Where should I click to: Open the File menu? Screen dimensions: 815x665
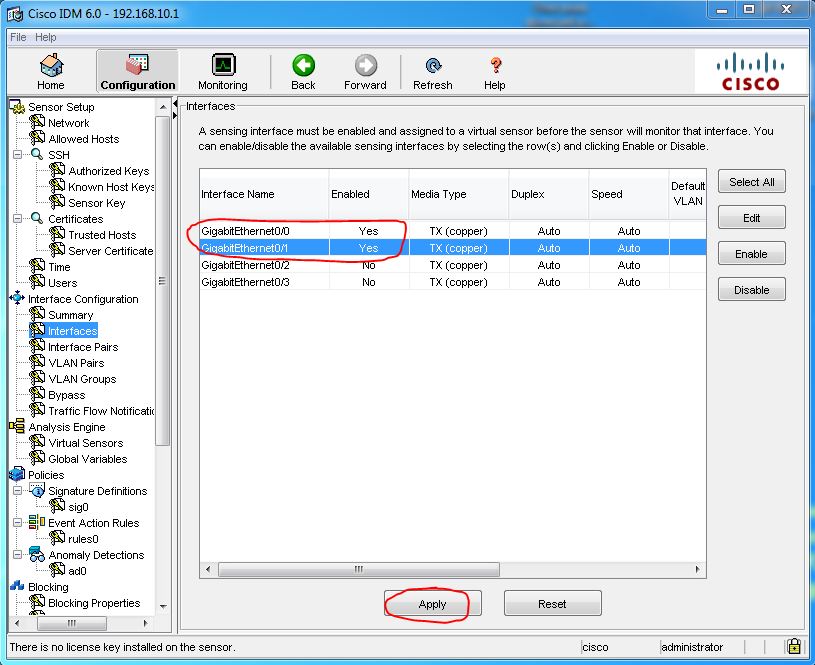[x=18, y=37]
